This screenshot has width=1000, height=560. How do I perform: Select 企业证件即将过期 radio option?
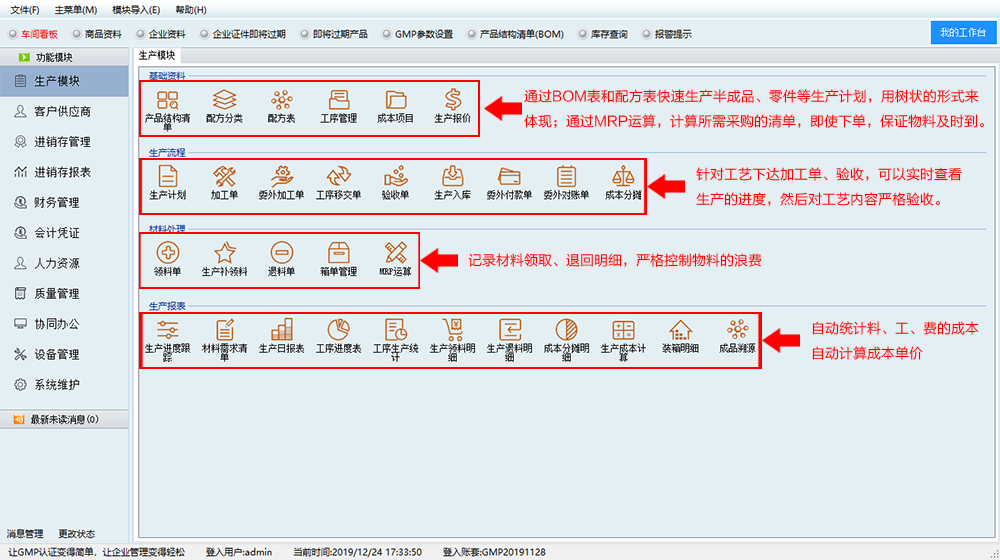pyautogui.click(x=204, y=34)
